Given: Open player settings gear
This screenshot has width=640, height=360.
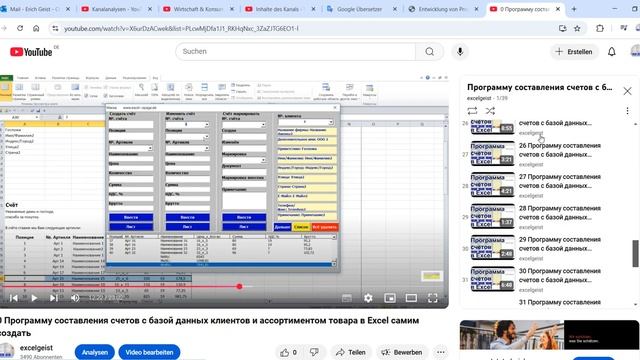Looking at the screenshot, I should coord(368,298).
